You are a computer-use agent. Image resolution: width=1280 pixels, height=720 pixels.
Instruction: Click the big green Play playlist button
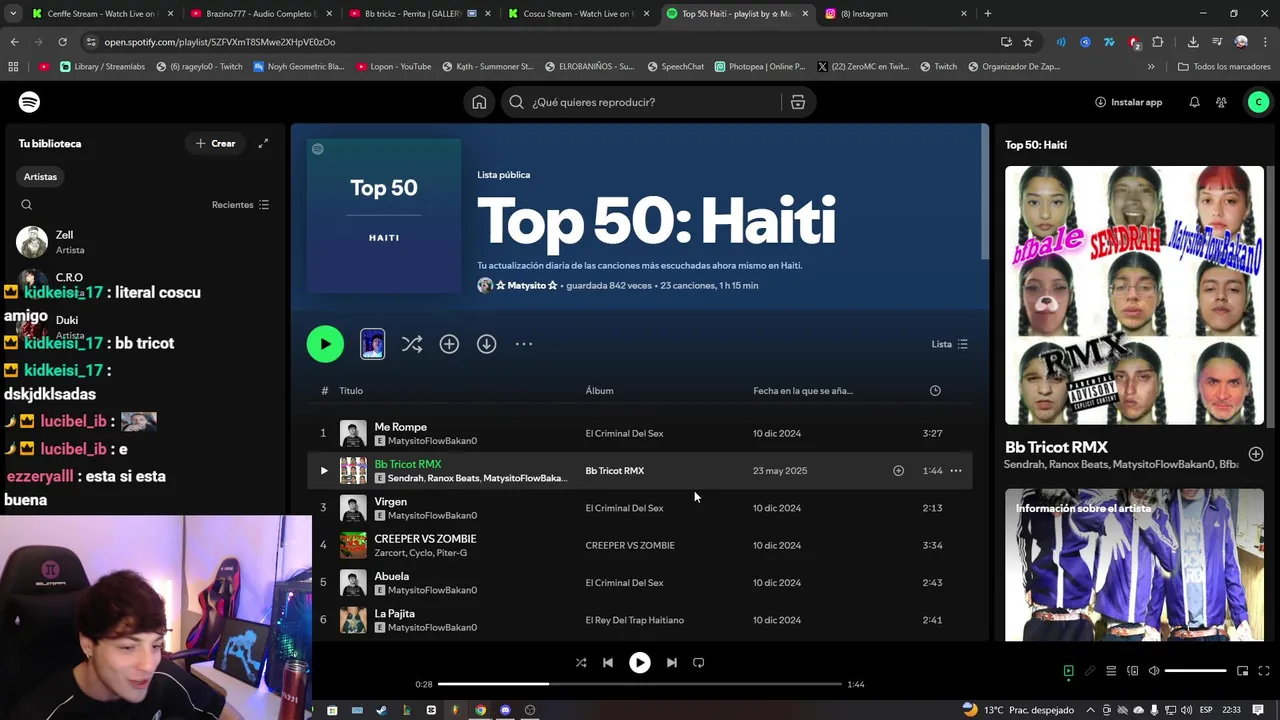click(x=325, y=344)
